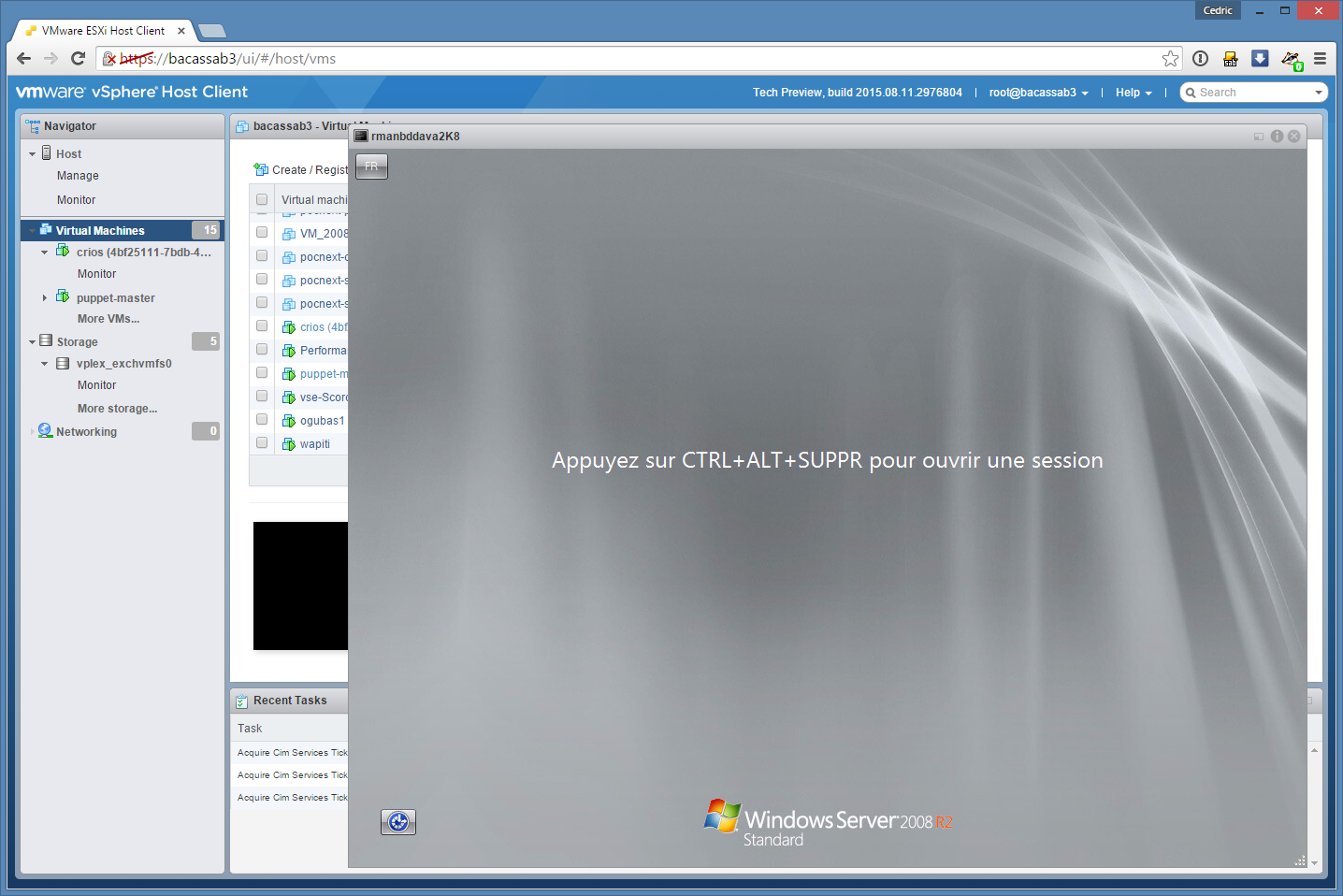This screenshot has width=1343, height=896.
Task: Open the Chrome hamburger menu
Action: point(1320,59)
